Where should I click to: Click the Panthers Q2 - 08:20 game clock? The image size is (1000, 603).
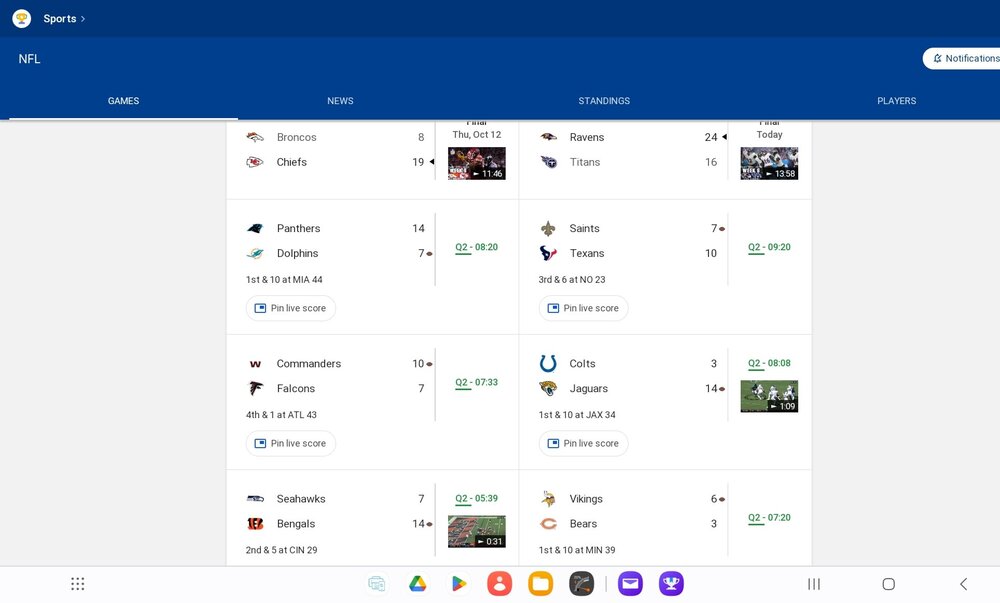pos(476,247)
